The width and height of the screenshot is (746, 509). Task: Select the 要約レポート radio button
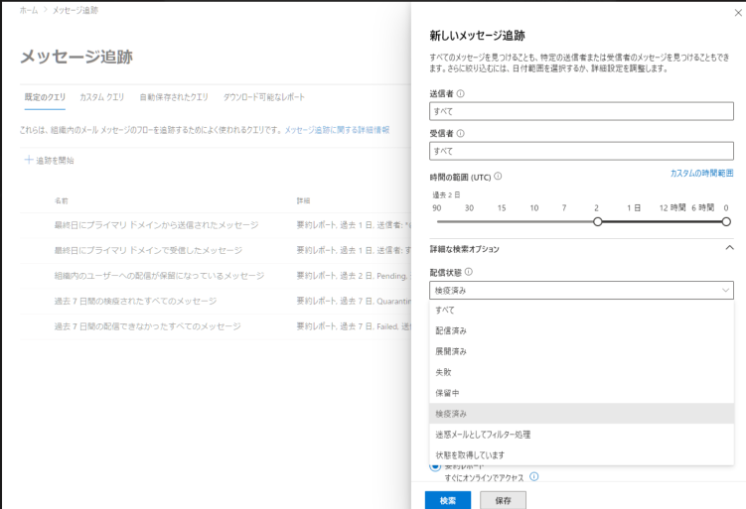coord(434,466)
